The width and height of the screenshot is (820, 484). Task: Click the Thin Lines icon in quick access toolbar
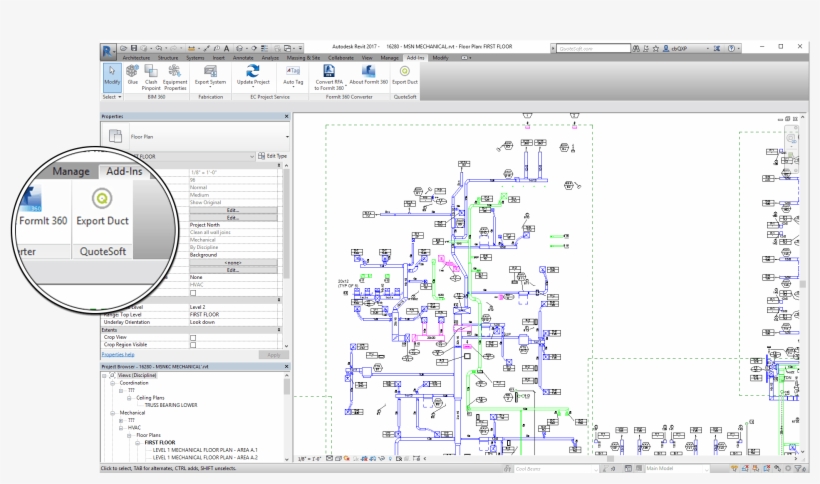(265, 48)
